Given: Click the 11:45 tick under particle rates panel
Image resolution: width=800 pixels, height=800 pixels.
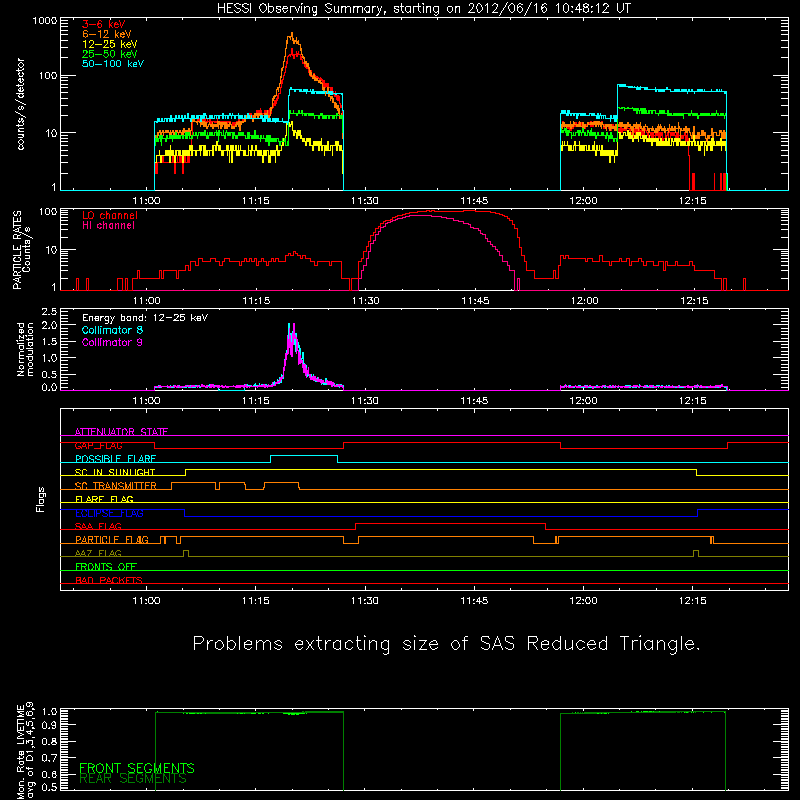Looking at the screenshot, I should pyautogui.click(x=475, y=301).
